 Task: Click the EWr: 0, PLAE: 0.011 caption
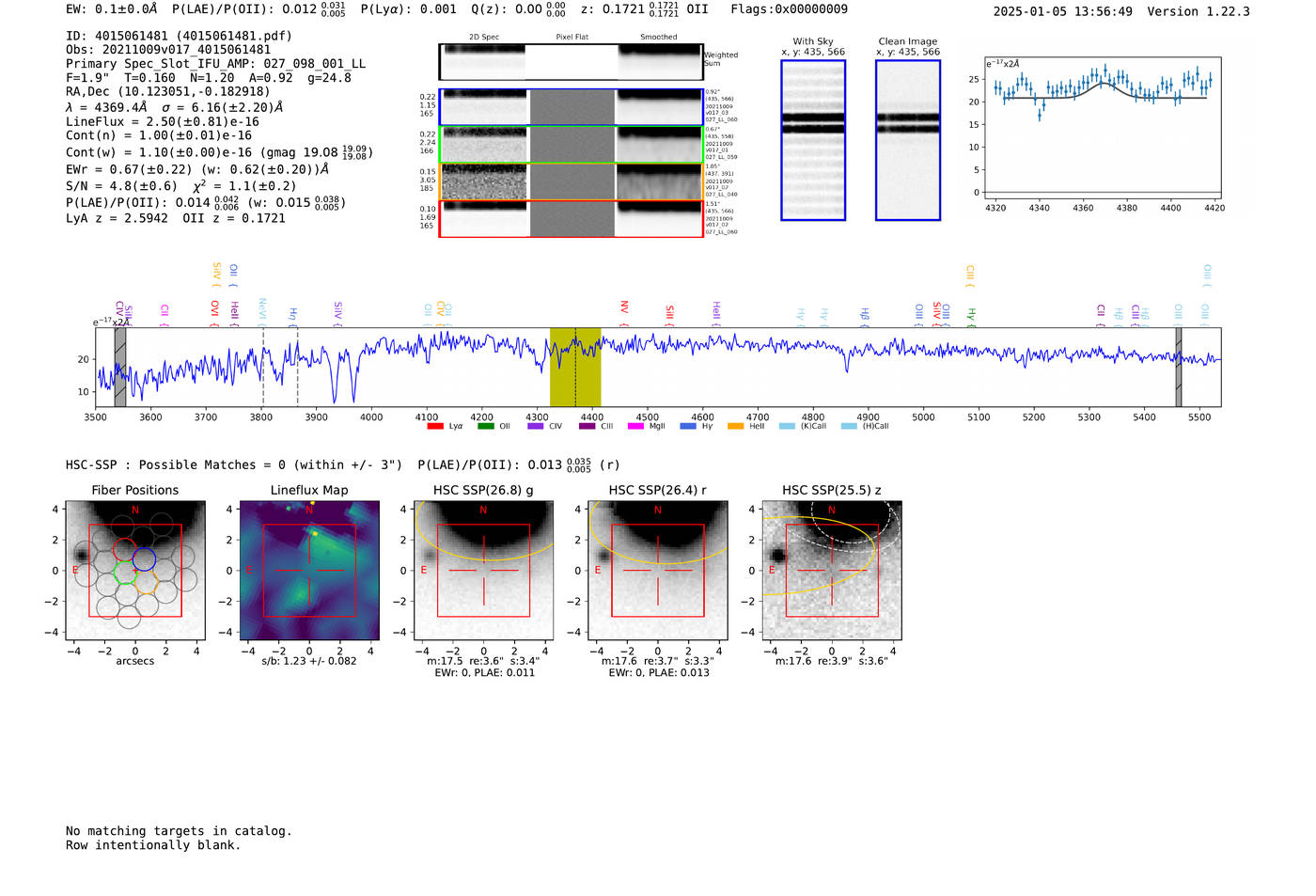(484, 672)
